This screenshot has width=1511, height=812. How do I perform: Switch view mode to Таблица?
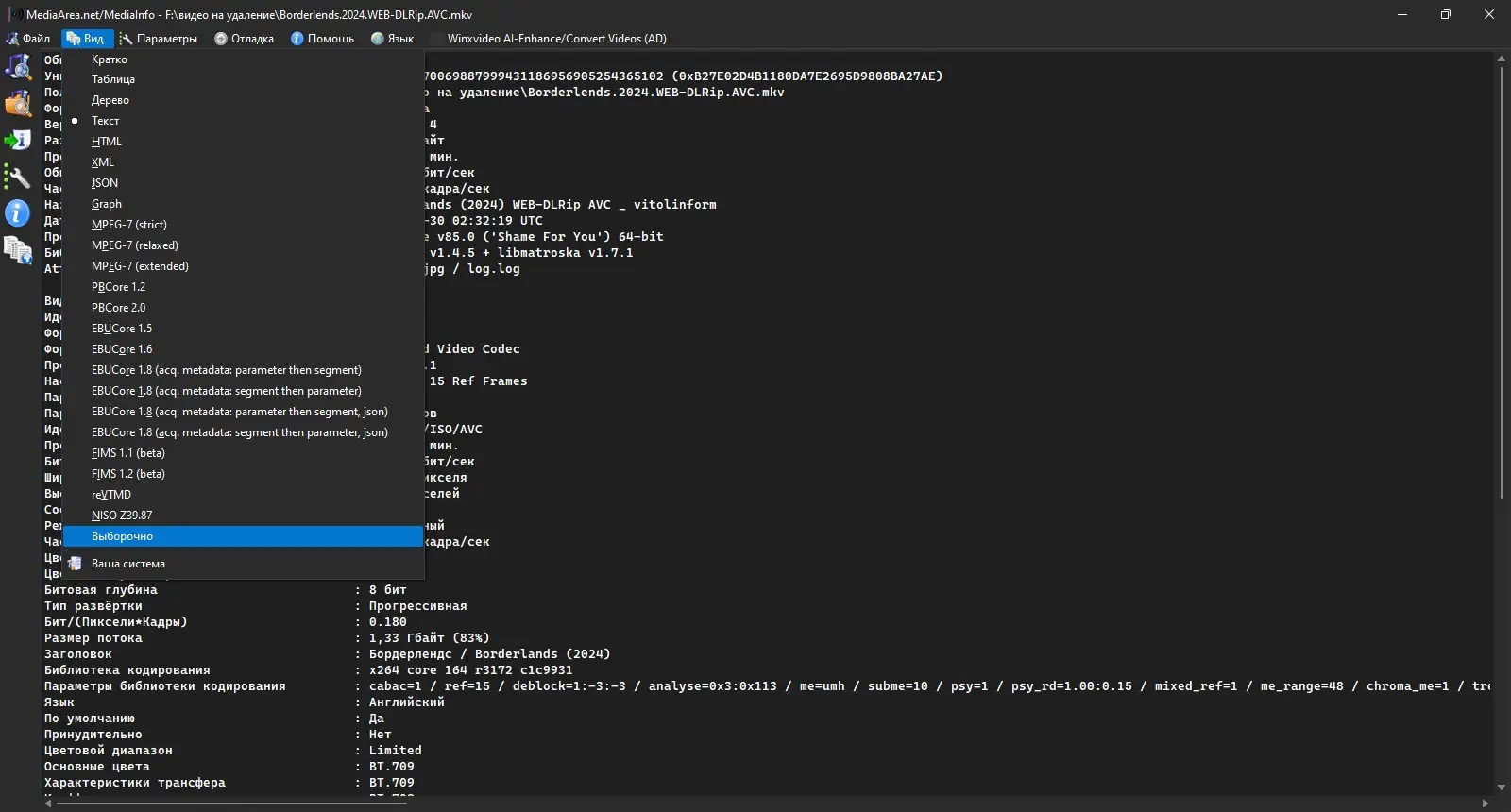113,79
